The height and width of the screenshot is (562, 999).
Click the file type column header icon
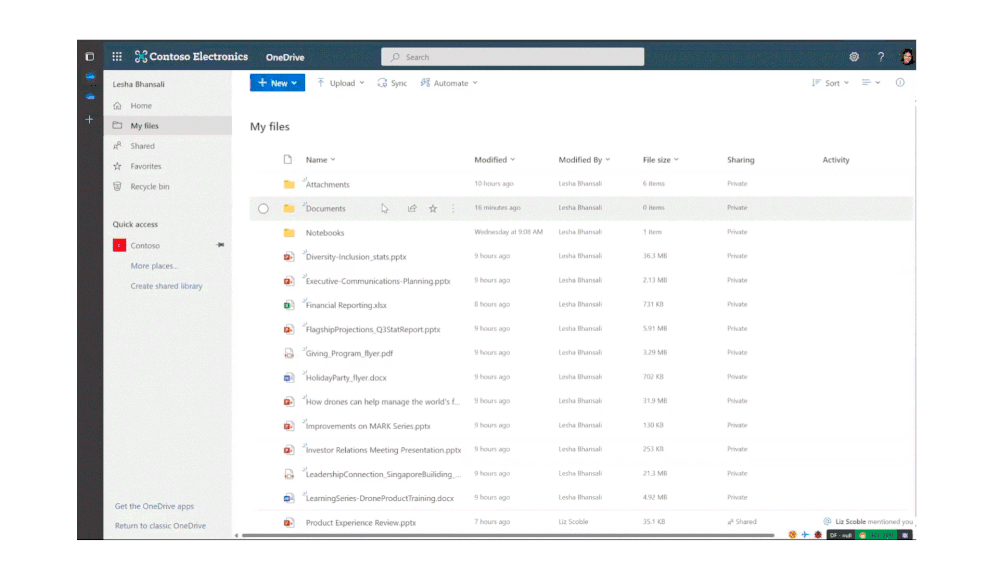tap(288, 159)
